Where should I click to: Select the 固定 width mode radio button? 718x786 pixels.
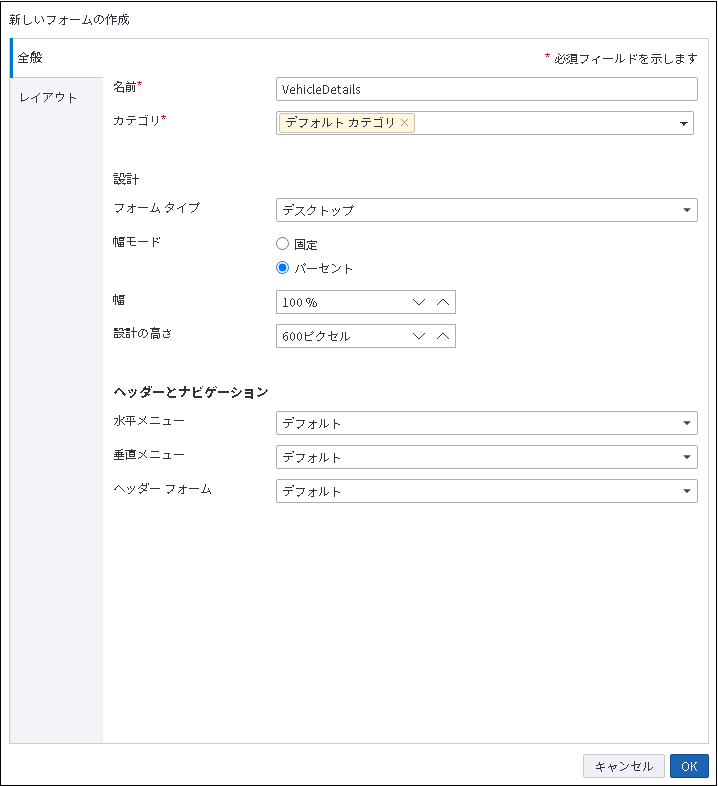click(283, 244)
